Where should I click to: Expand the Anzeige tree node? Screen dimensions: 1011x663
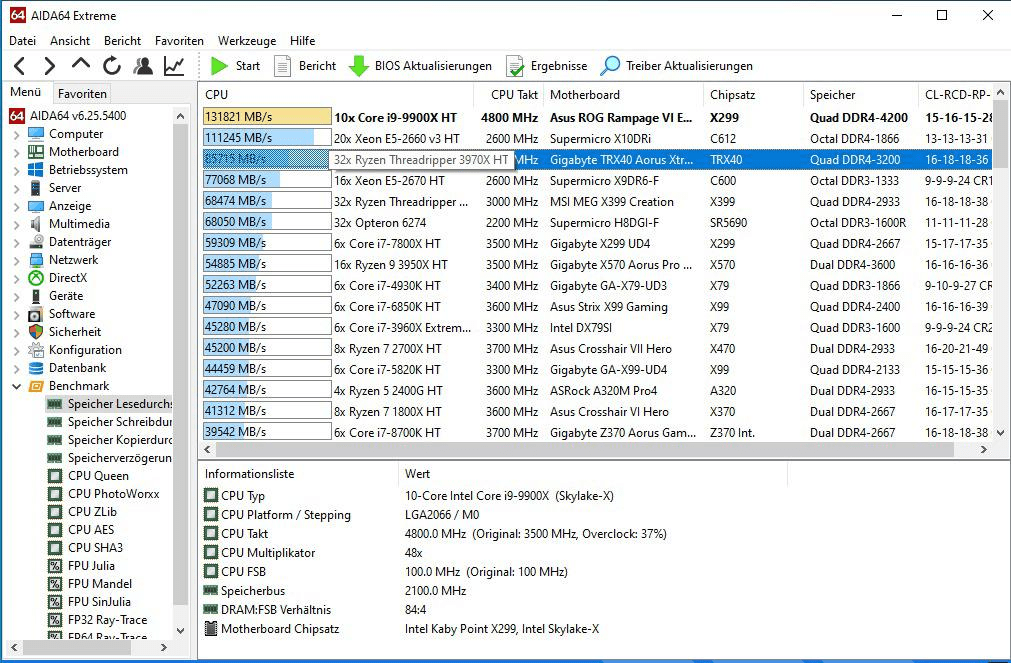[17, 206]
